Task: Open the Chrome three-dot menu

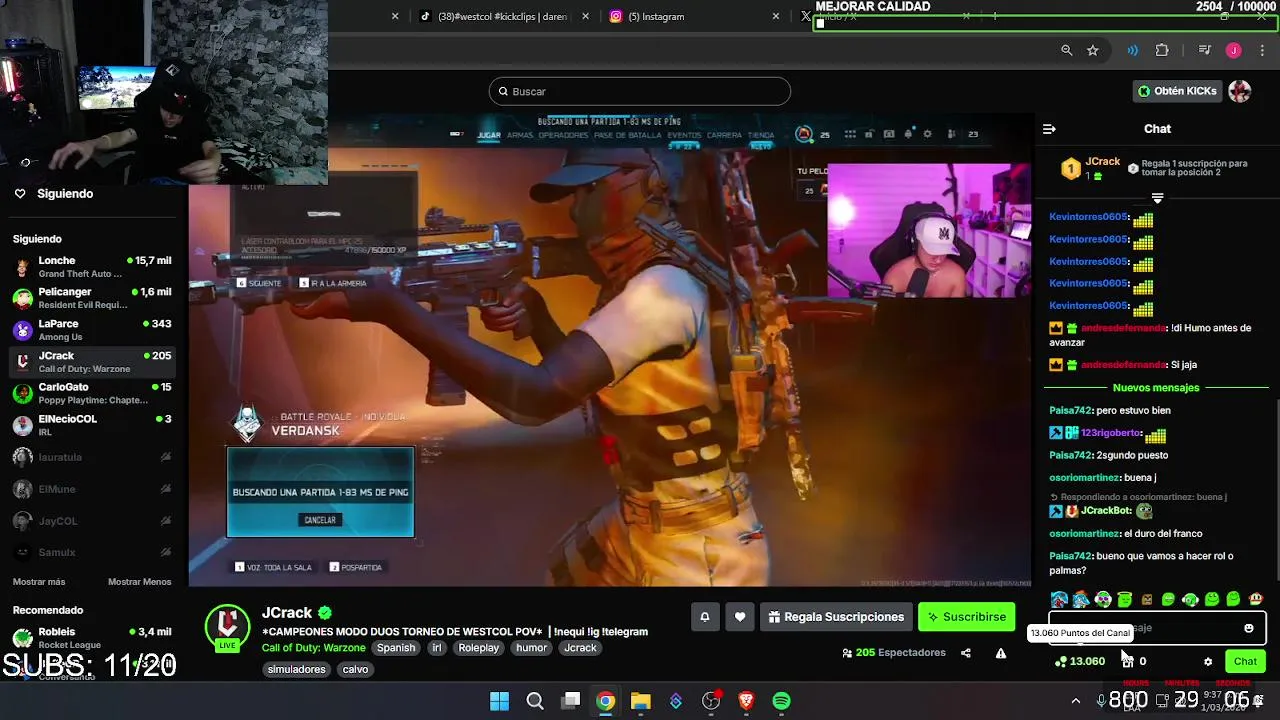Action: click(1260, 50)
